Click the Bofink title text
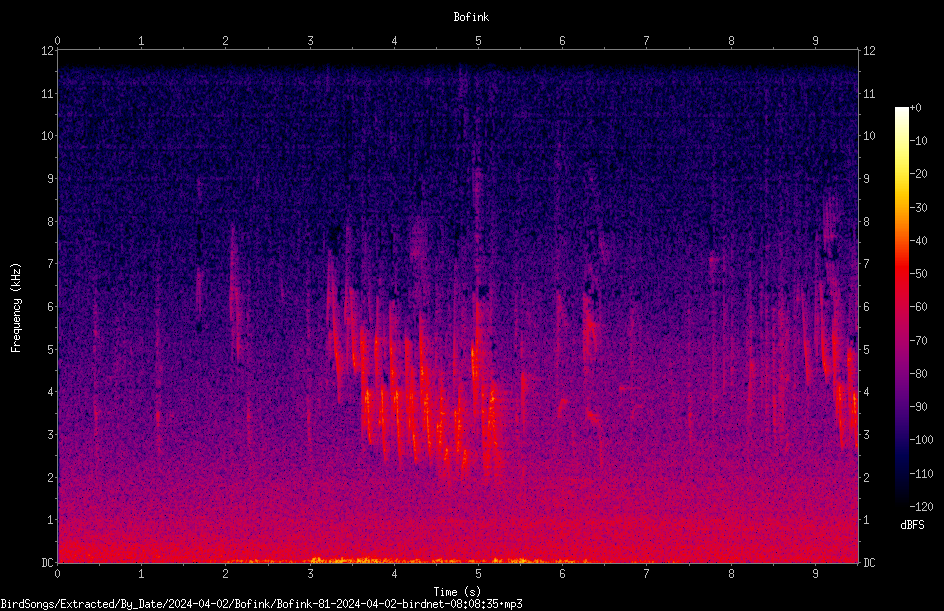The height and width of the screenshot is (611, 944). point(471,17)
